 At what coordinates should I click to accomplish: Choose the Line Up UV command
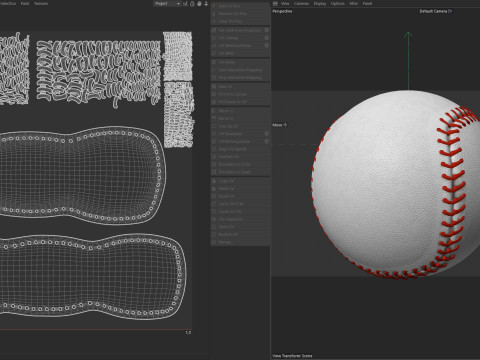tap(240, 126)
